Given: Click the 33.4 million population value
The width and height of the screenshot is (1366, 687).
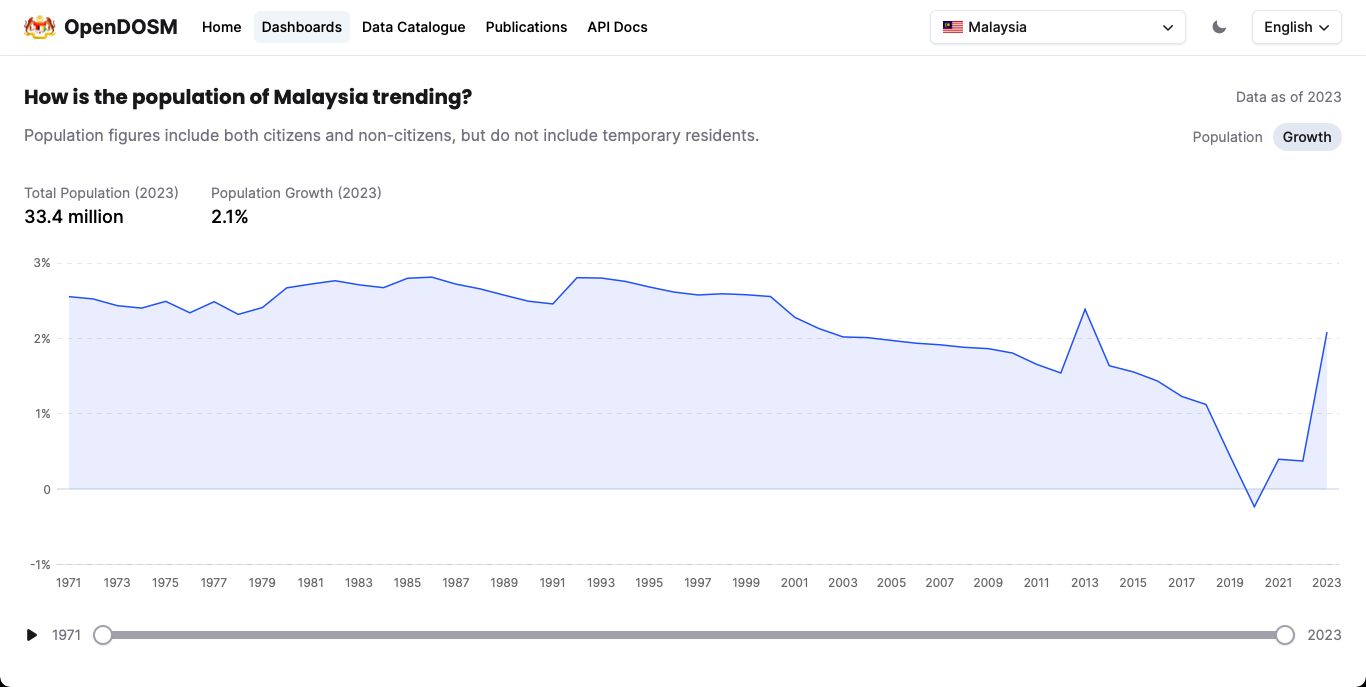Looking at the screenshot, I should (74, 217).
